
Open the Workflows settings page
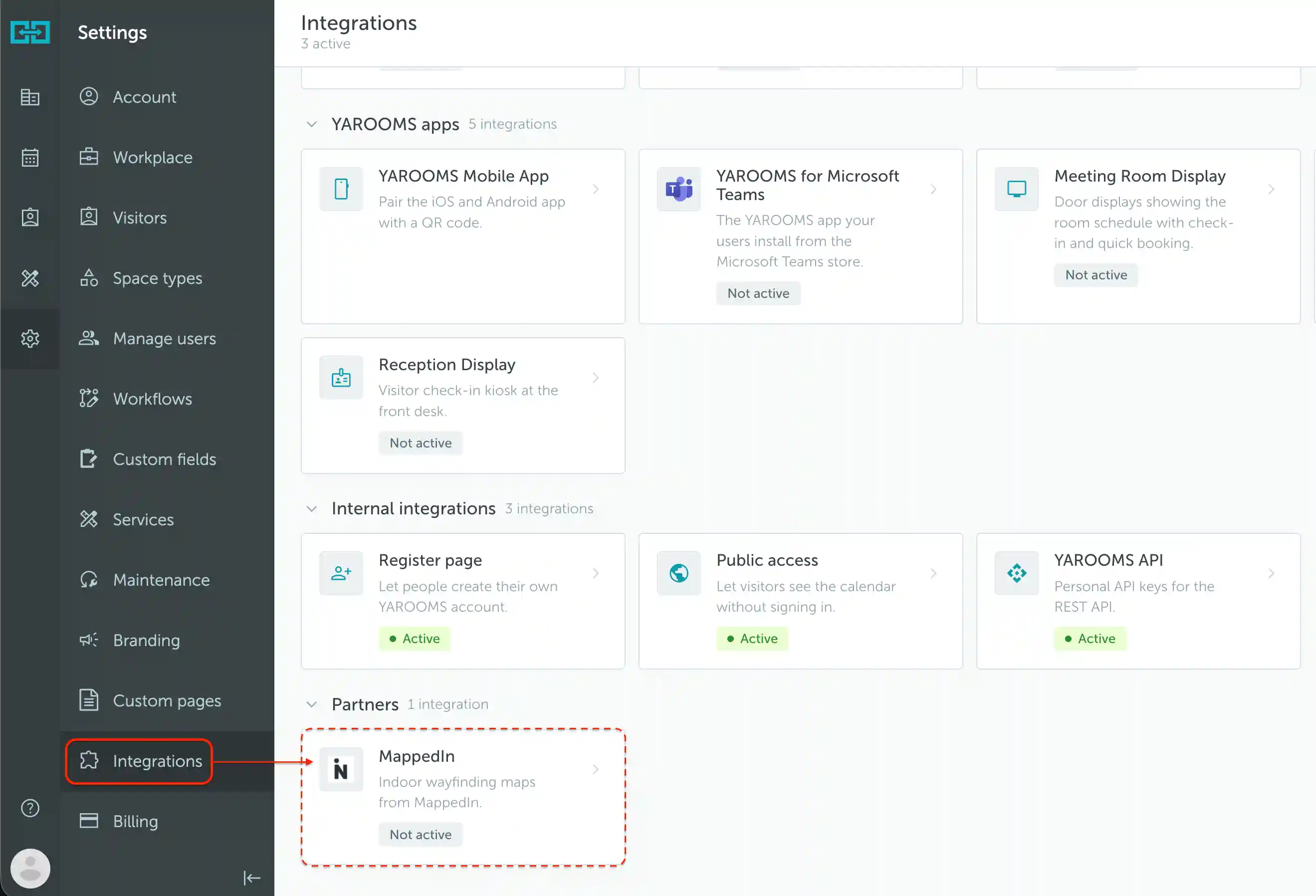[x=167, y=399]
